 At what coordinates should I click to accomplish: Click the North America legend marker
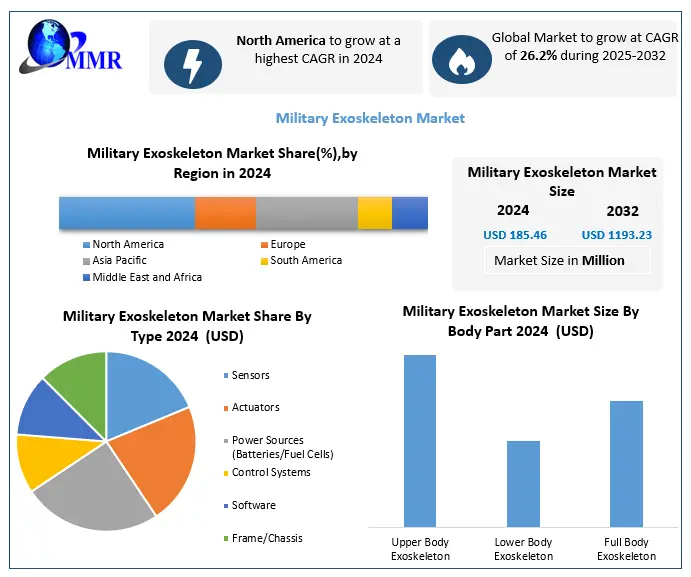pos(87,245)
